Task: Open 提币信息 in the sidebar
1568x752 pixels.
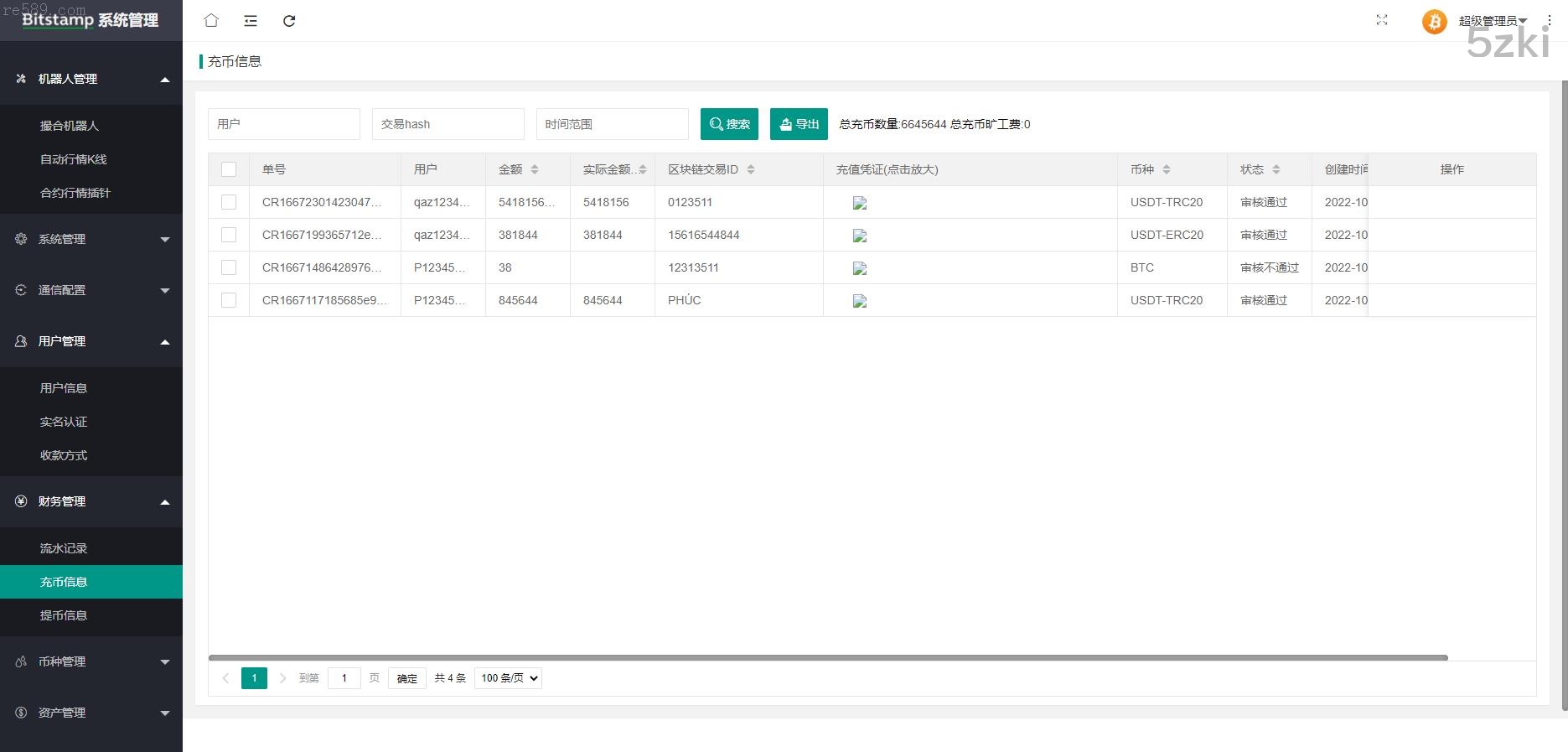Action: pos(64,615)
